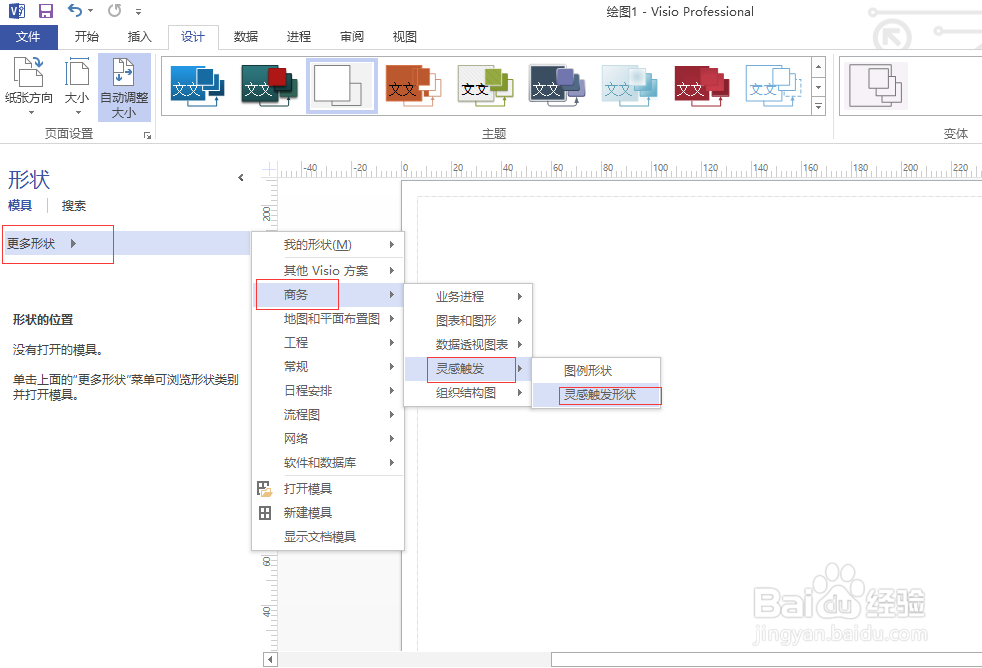Click the horizontal scrollbar left arrow

click(x=270, y=659)
